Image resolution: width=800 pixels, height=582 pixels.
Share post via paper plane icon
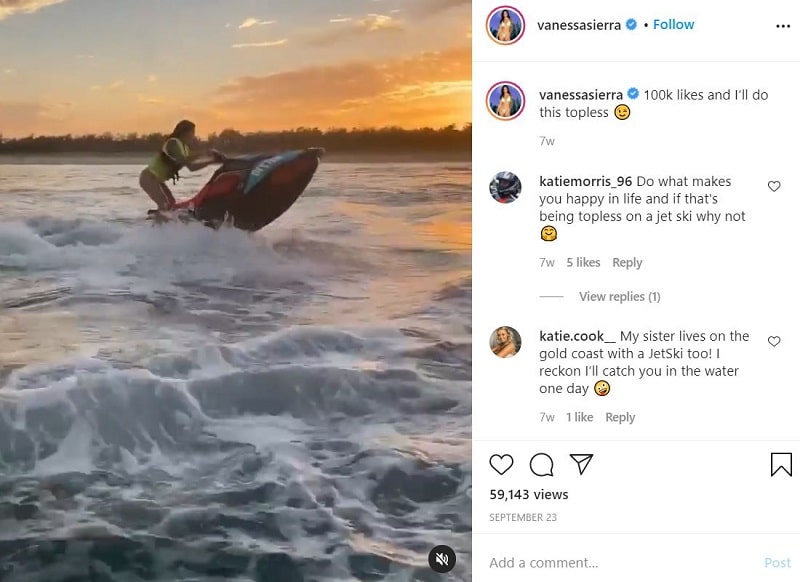click(581, 464)
